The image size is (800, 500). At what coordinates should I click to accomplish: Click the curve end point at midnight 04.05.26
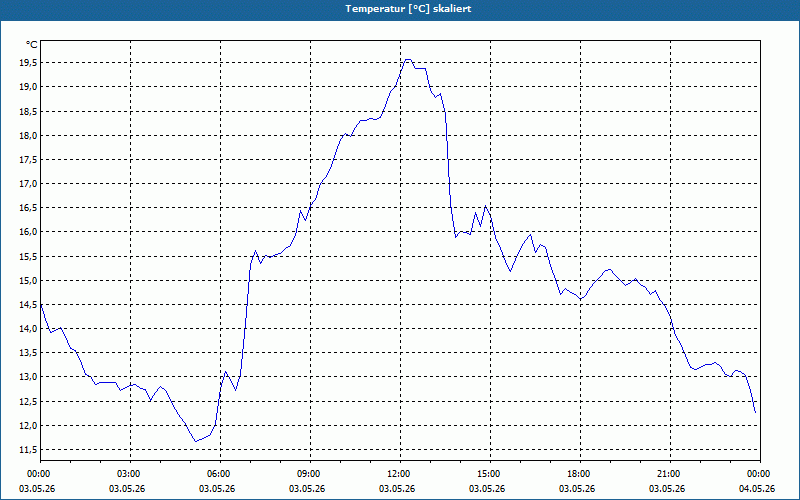pos(755,412)
